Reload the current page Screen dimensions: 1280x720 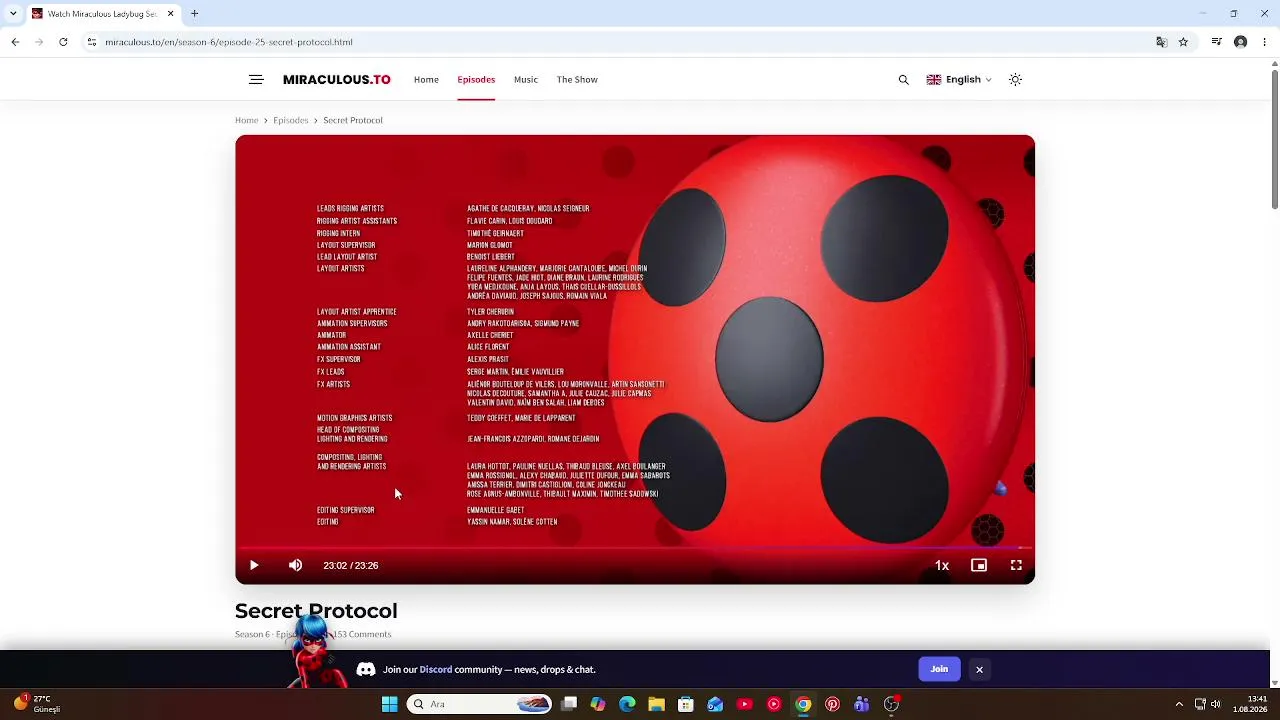(63, 42)
